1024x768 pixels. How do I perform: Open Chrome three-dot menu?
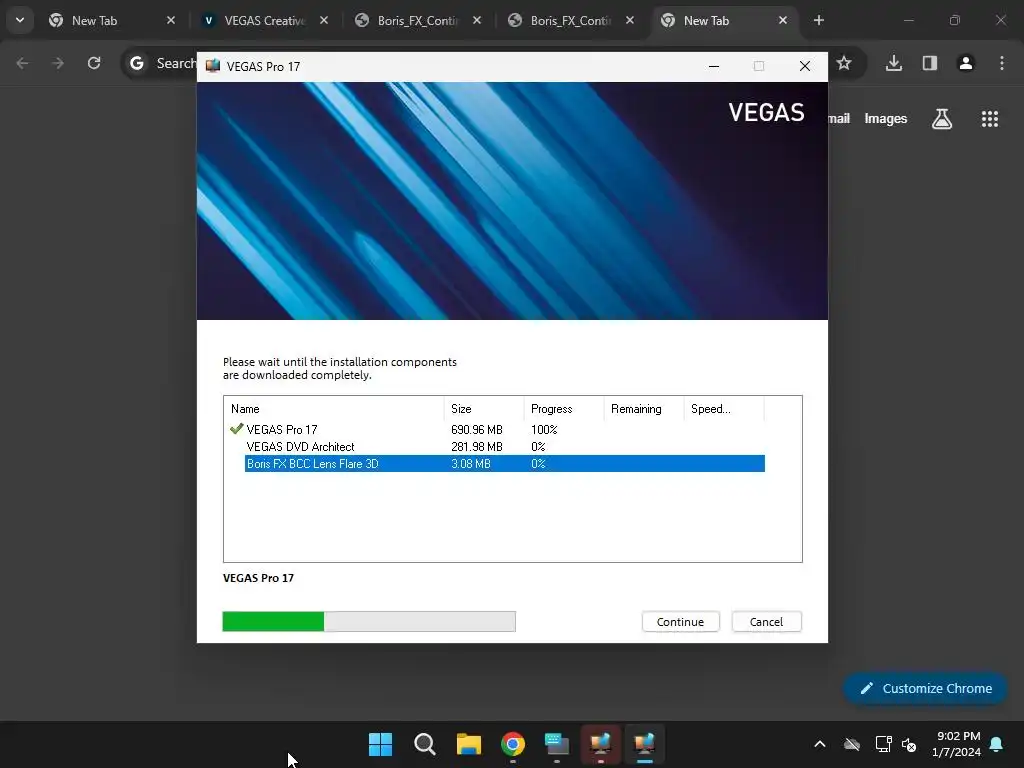[x=1002, y=63]
